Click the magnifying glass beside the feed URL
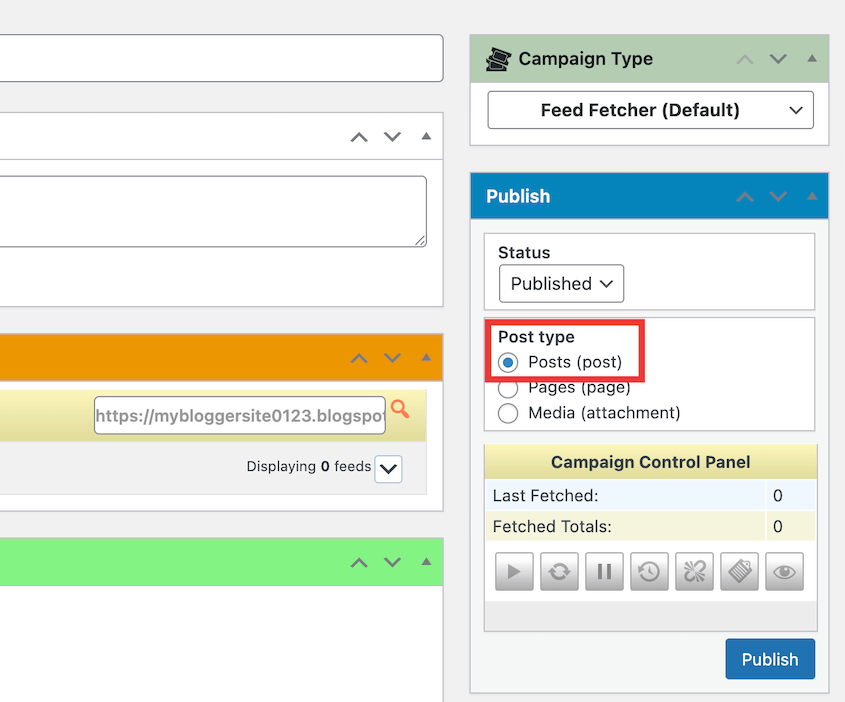This screenshot has width=845, height=702. point(399,409)
